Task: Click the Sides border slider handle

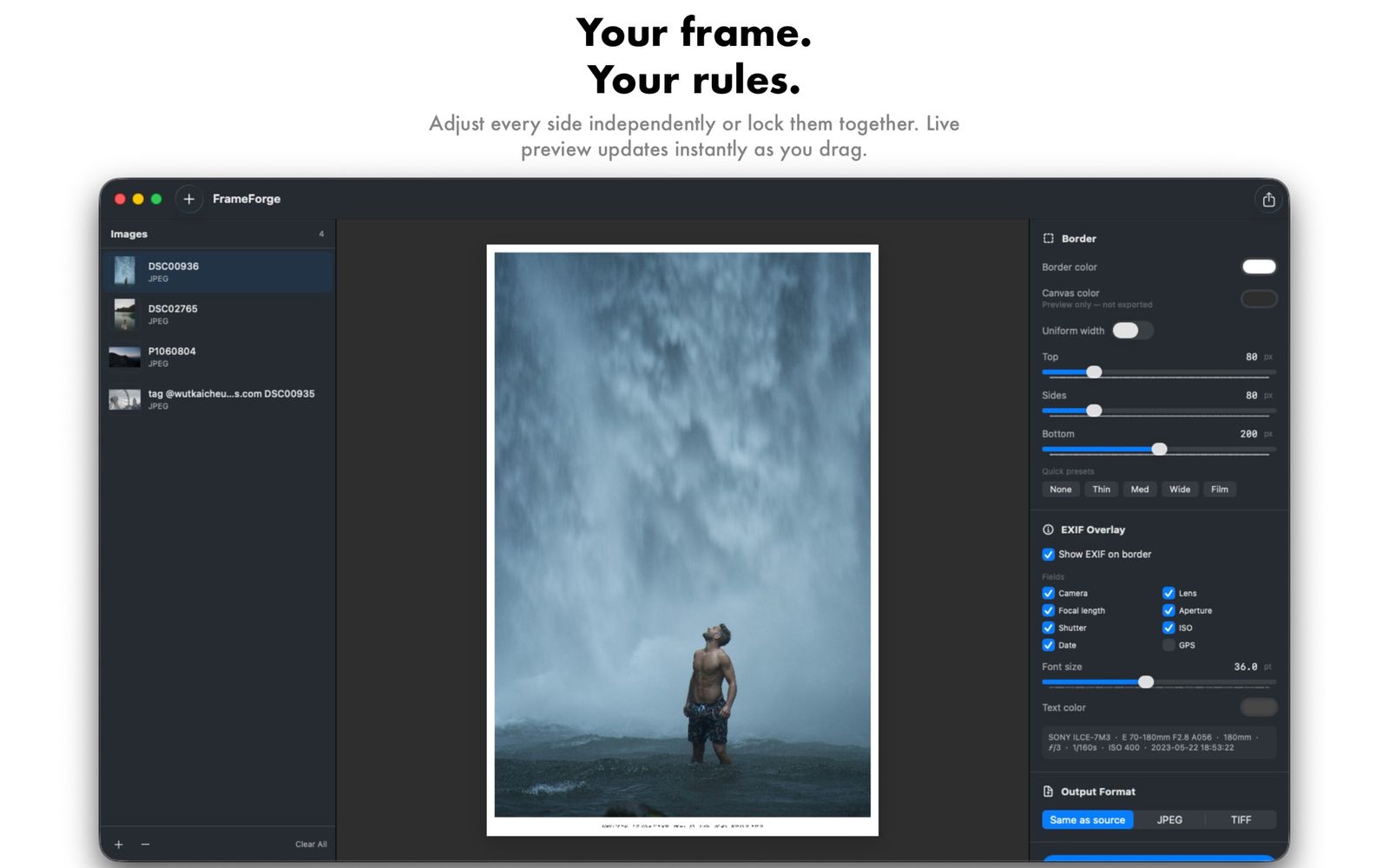Action: coord(1094,411)
